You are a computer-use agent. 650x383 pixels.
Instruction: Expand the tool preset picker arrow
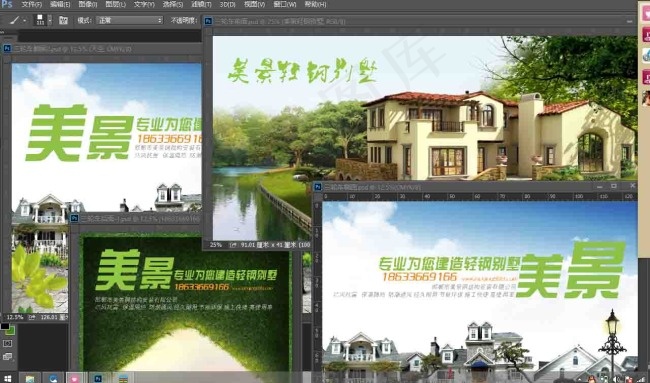[x=24, y=20]
